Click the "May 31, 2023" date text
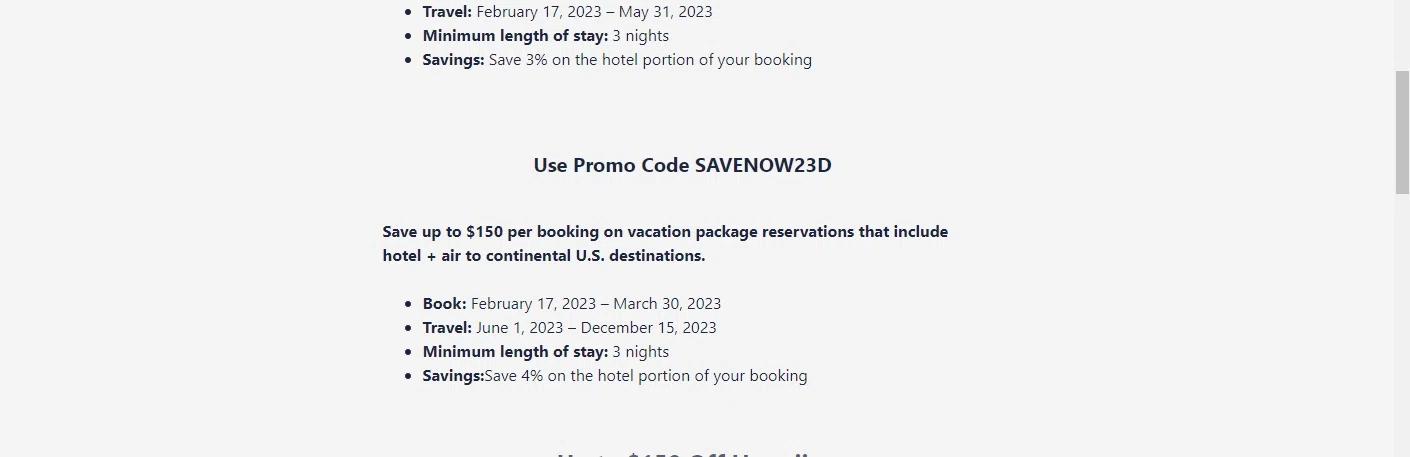Viewport: 1410px width, 457px height. [665, 12]
